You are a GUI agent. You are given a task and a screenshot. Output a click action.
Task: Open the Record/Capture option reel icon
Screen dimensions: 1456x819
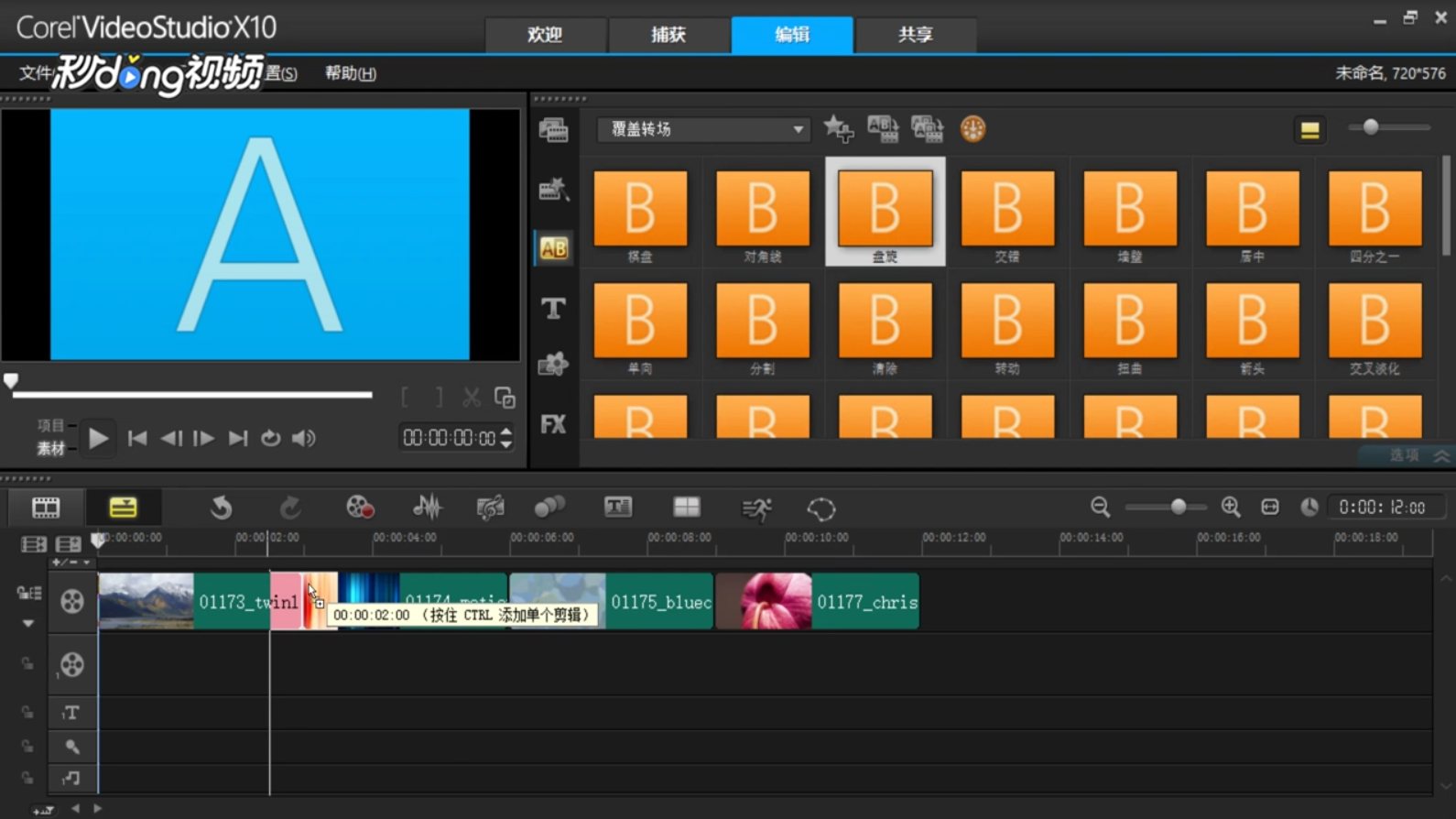point(360,508)
